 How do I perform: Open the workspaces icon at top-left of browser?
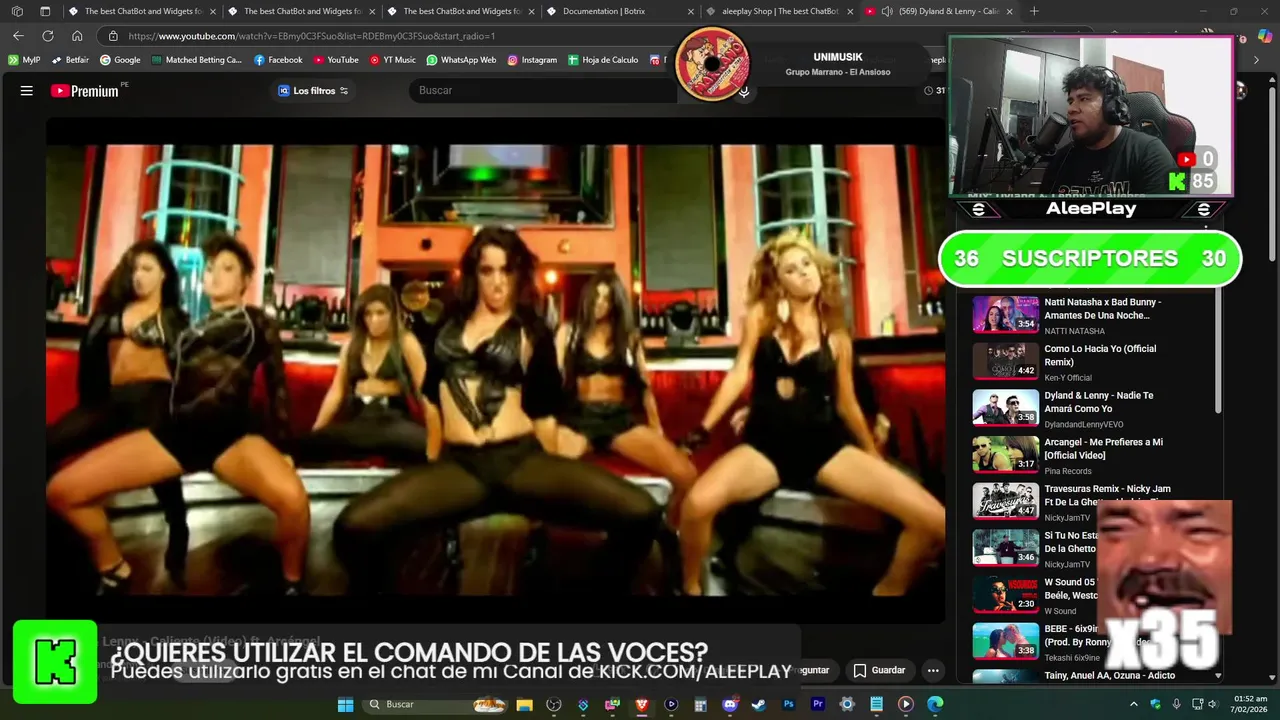[17, 11]
